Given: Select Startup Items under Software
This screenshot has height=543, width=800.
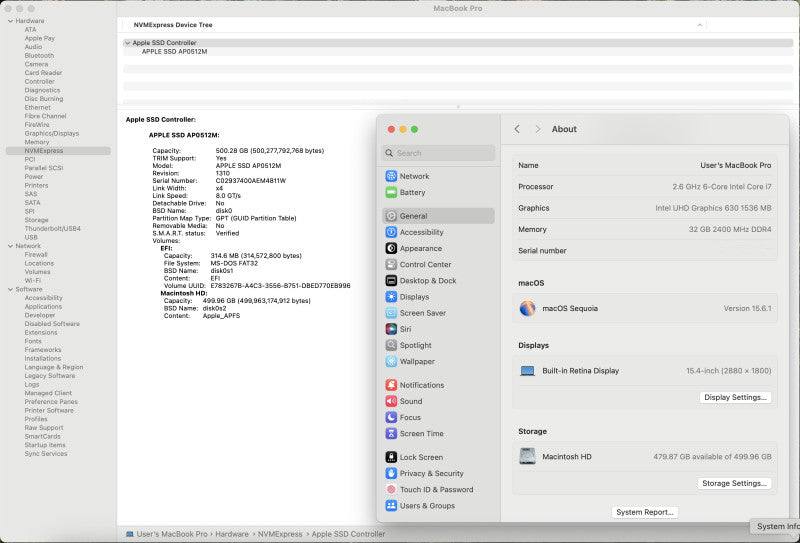Looking at the screenshot, I should (x=45, y=445).
